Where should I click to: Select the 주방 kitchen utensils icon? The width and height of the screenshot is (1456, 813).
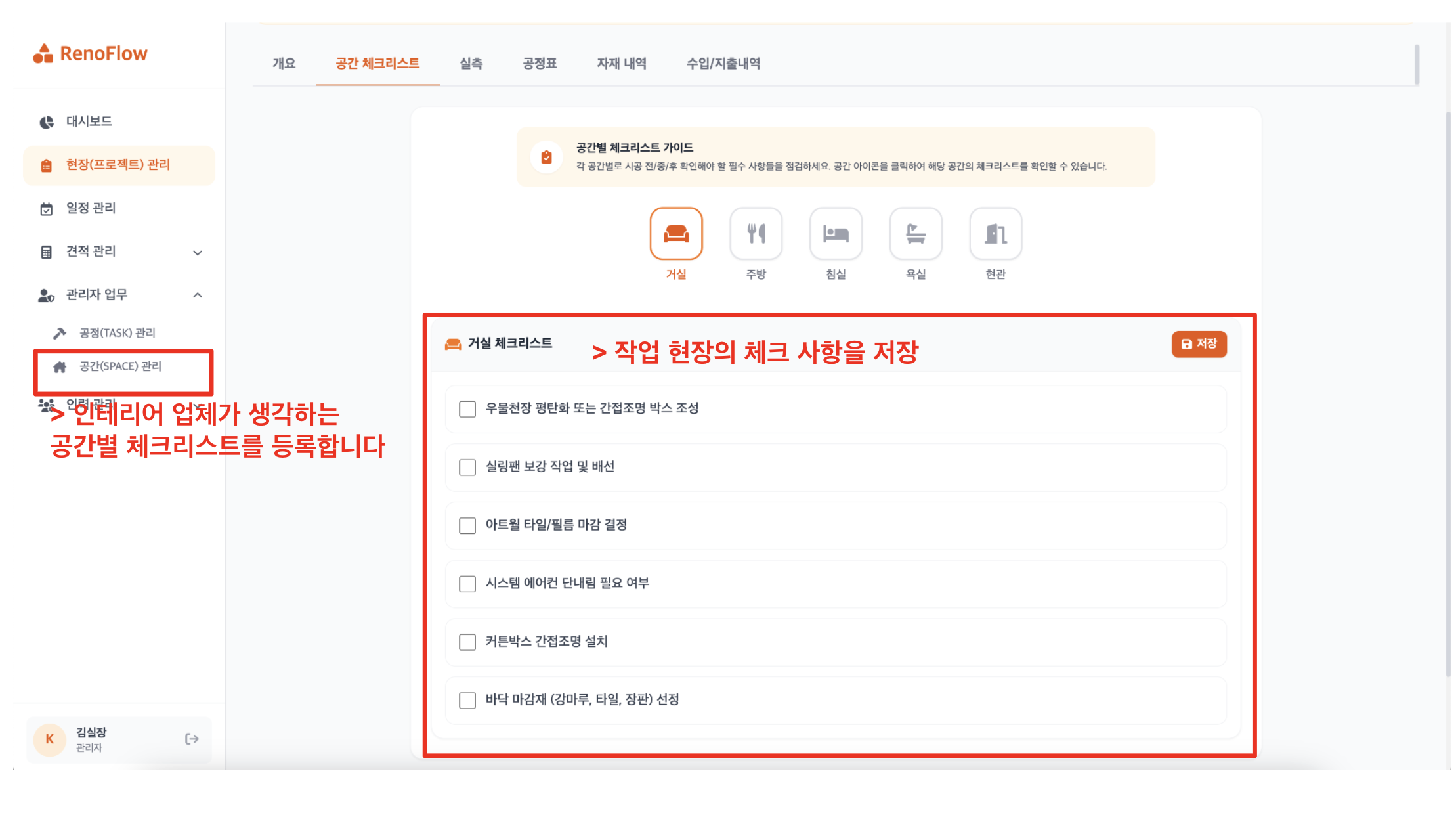pos(756,234)
